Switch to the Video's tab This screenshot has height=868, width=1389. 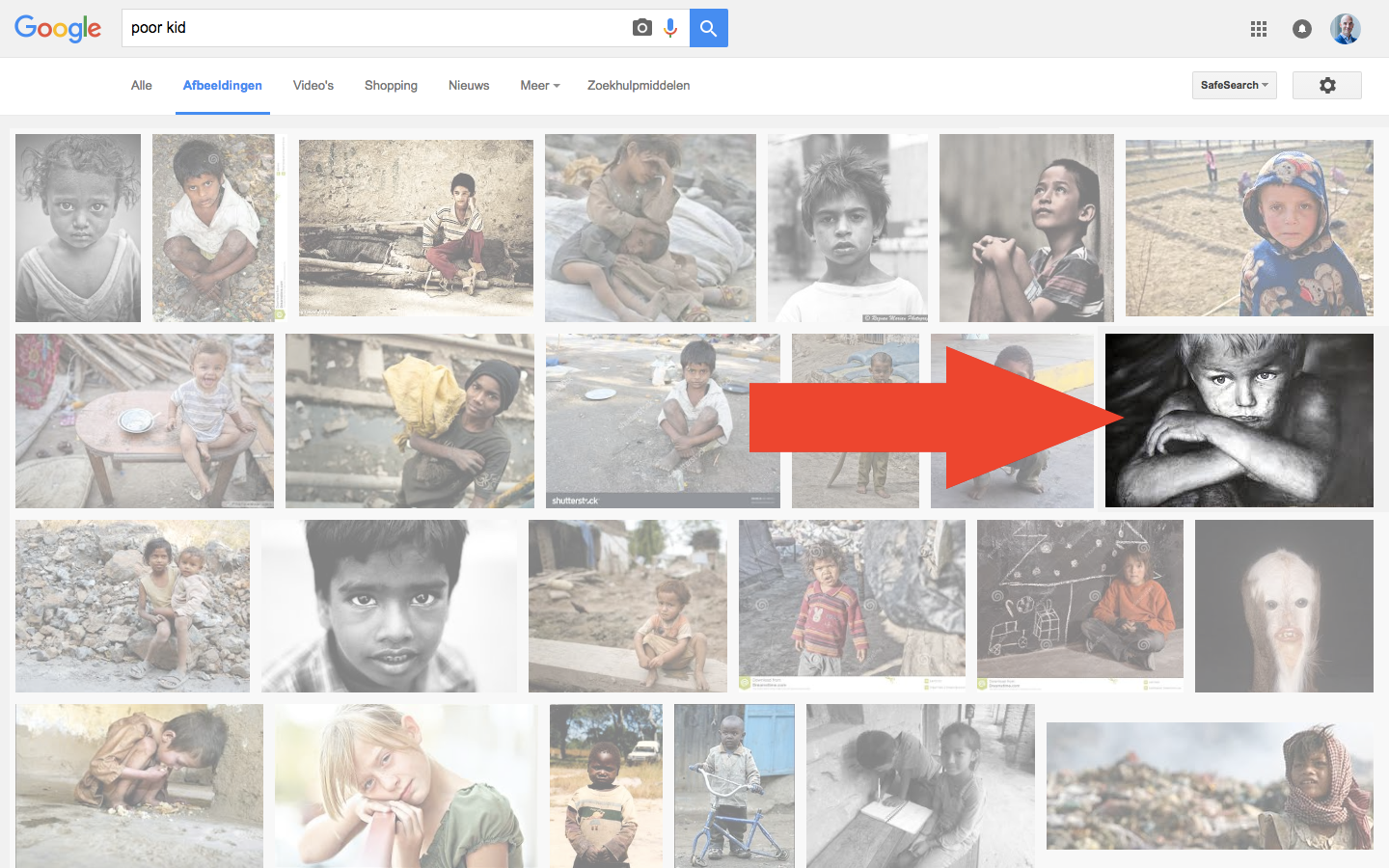(313, 85)
